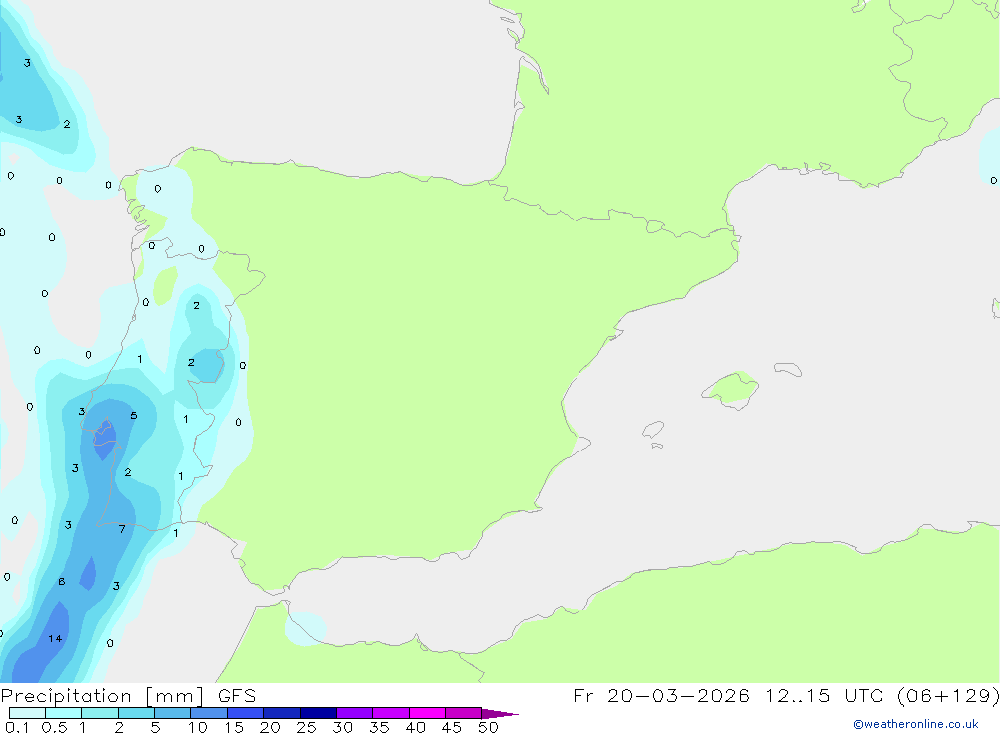1000x733 pixels.
Task: Pick the 10–15 mm legend swatch
Action: tap(209, 713)
